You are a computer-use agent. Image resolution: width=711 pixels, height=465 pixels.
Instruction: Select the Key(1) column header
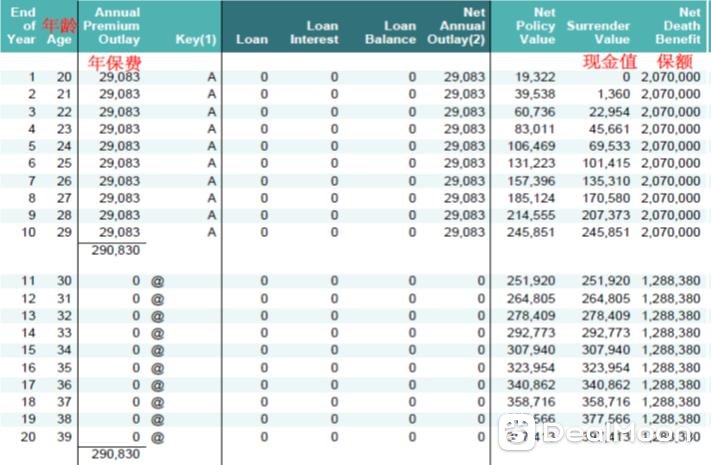(196, 39)
